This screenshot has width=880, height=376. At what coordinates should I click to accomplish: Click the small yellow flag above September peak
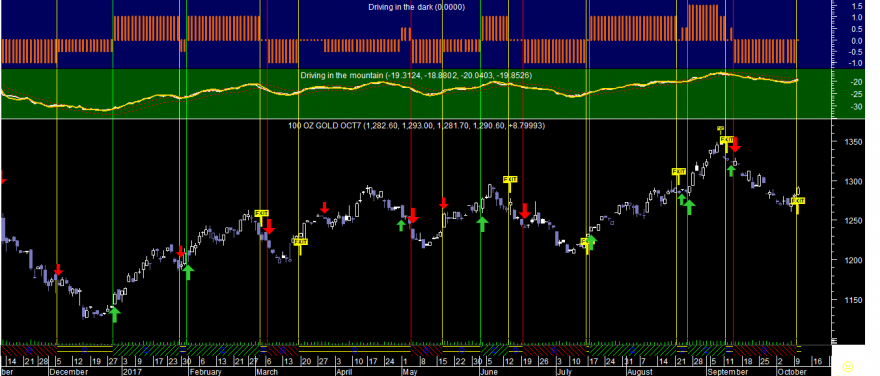click(x=721, y=129)
